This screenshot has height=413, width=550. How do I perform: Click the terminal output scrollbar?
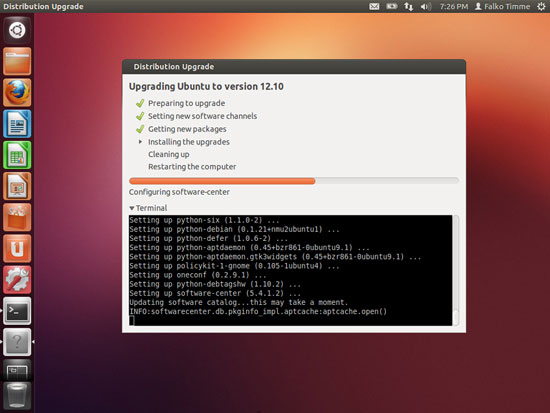pos(456,271)
